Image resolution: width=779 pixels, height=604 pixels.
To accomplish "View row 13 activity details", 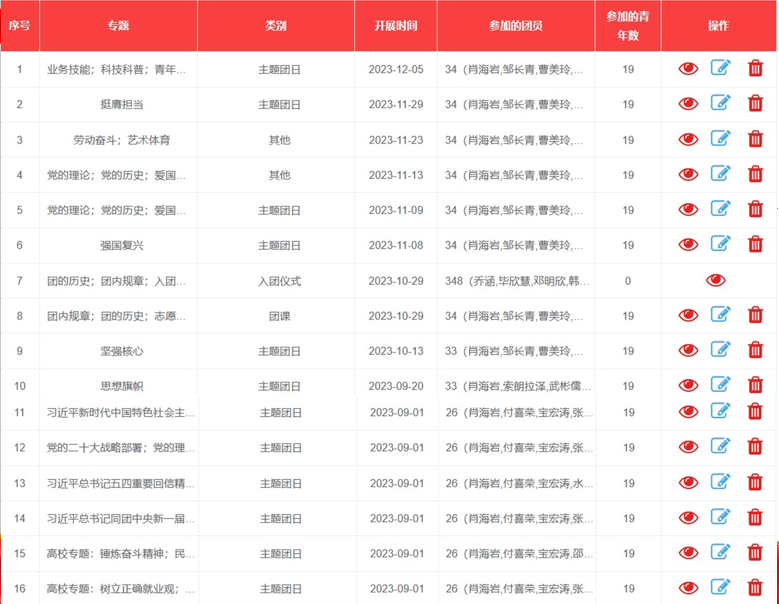I will 688,483.
